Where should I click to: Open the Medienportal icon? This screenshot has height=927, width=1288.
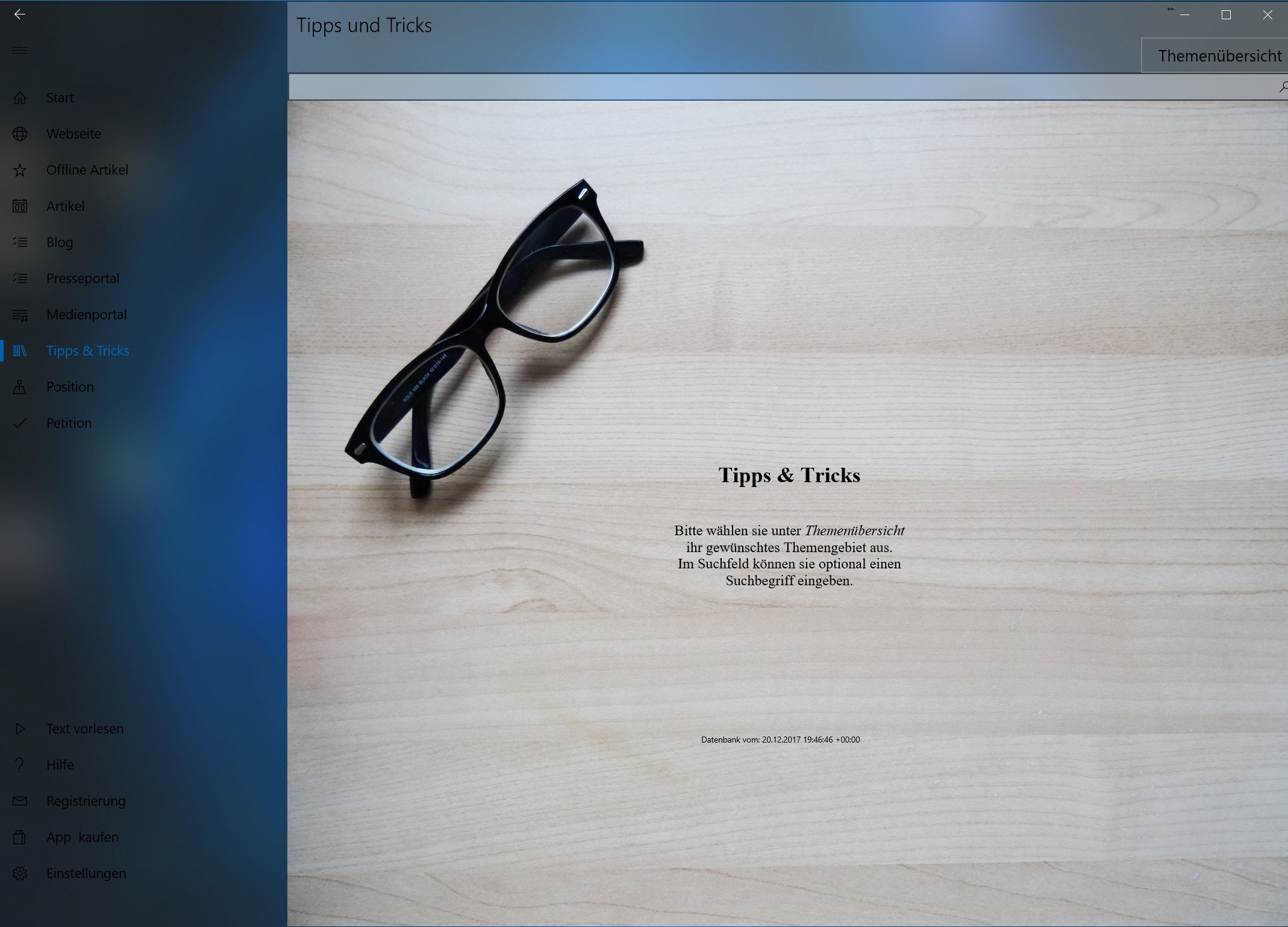[20, 315]
